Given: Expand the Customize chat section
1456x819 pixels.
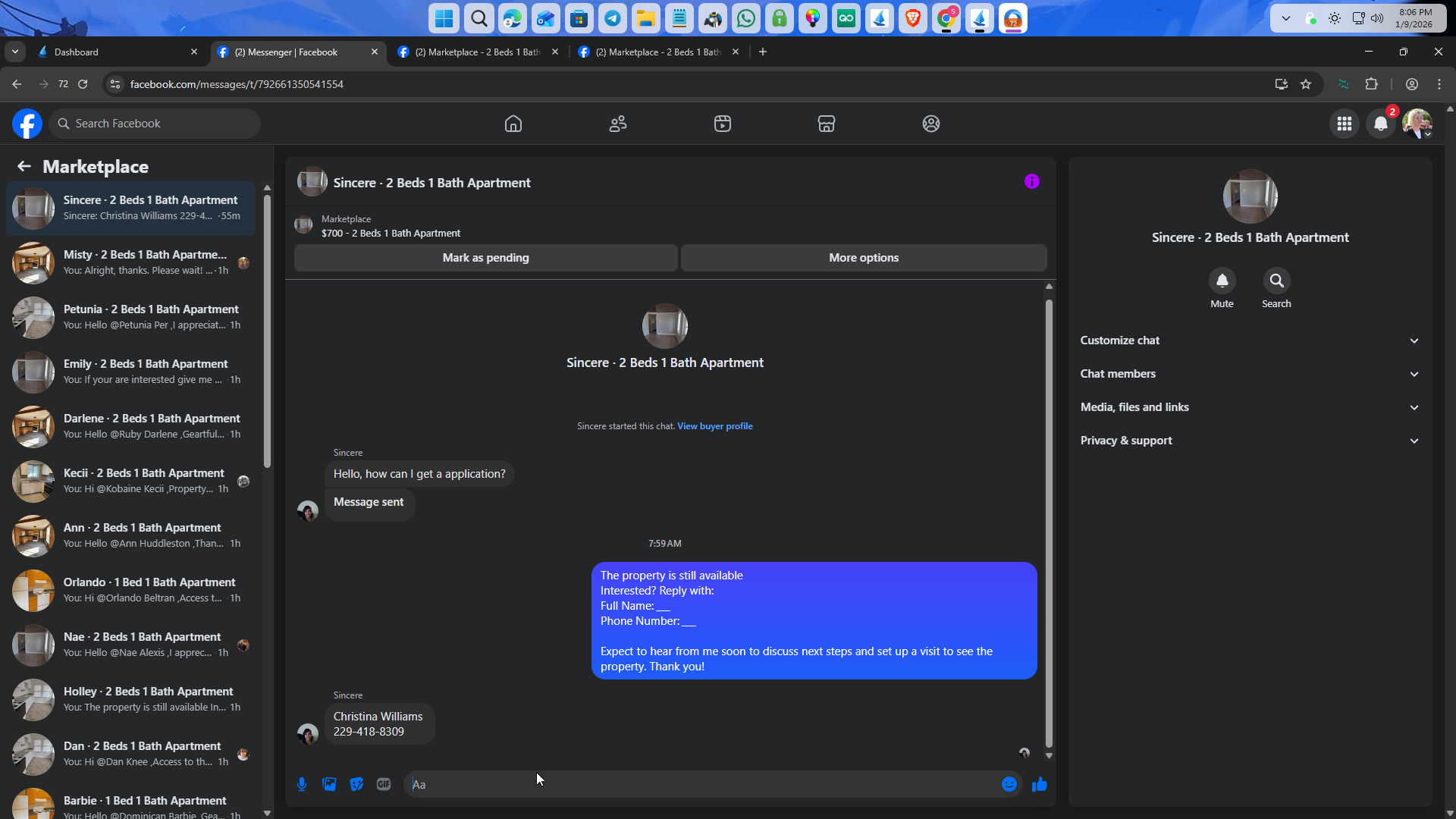Looking at the screenshot, I should [x=1250, y=340].
